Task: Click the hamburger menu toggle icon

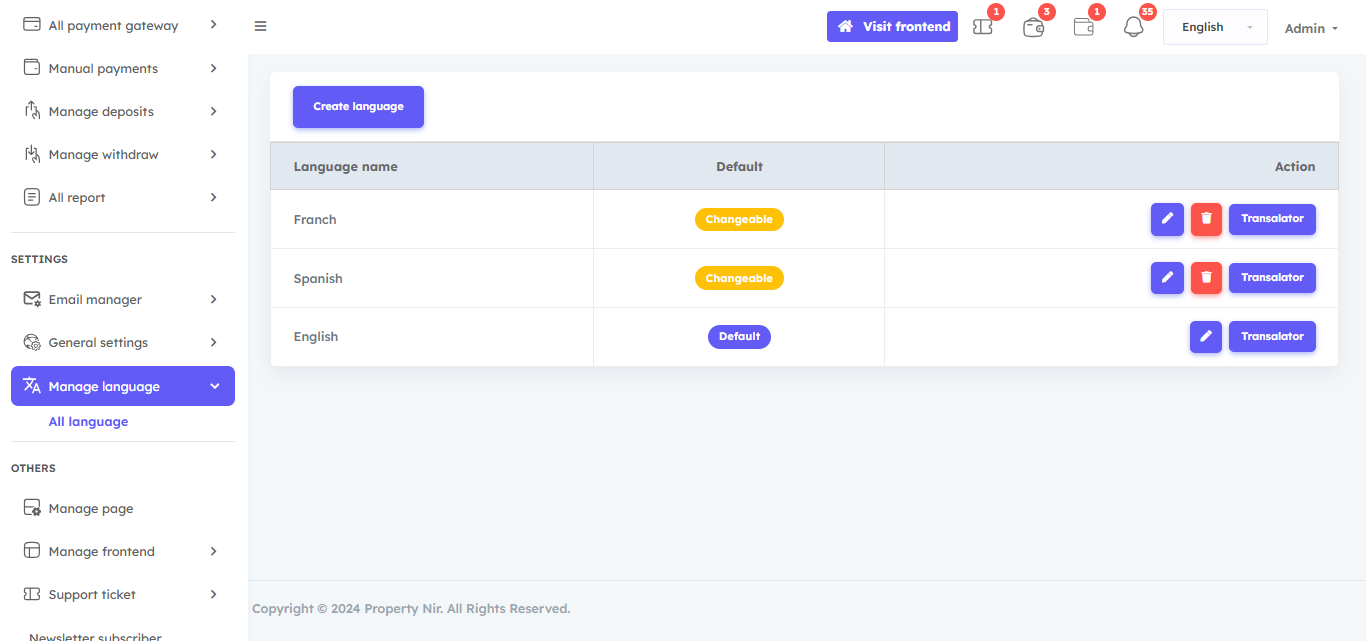Action: point(260,27)
